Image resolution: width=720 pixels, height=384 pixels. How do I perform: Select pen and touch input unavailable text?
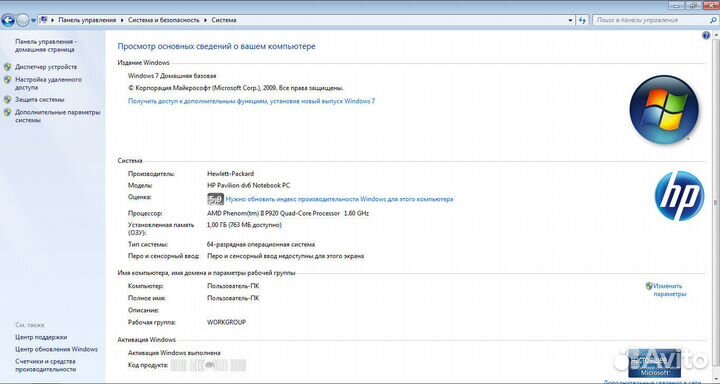[285, 256]
